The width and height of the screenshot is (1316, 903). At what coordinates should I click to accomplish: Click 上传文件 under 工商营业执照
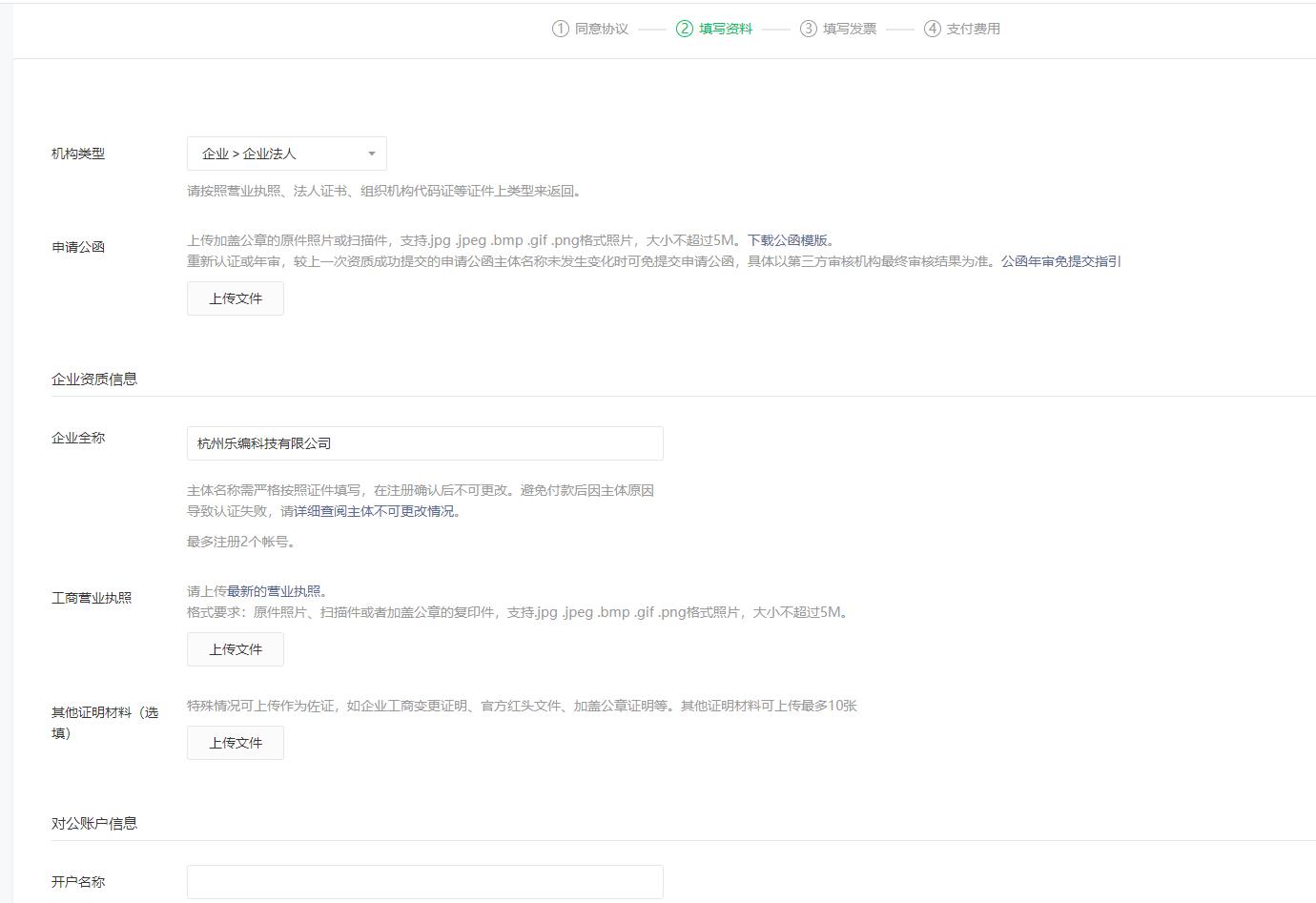(235, 648)
